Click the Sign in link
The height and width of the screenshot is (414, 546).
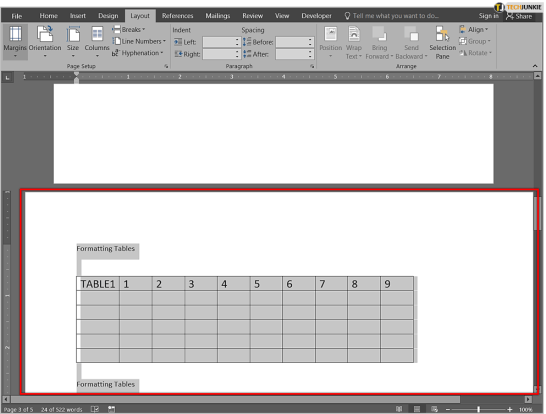(488, 16)
